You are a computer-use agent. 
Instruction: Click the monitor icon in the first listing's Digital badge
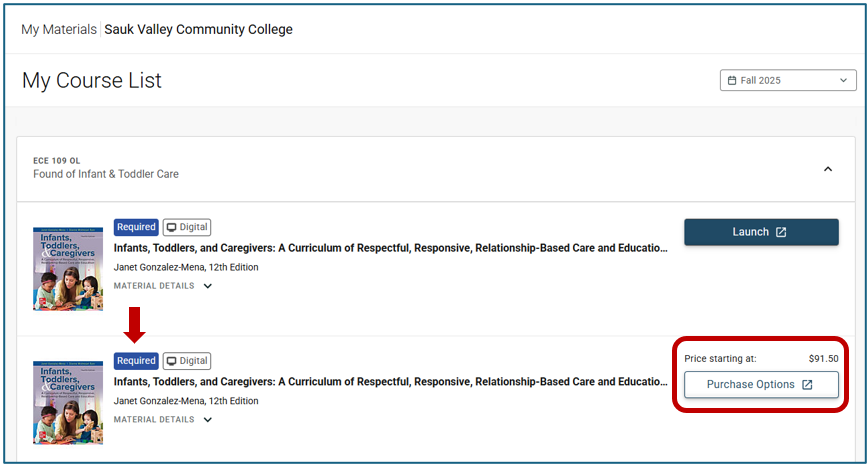(x=171, y=227)
